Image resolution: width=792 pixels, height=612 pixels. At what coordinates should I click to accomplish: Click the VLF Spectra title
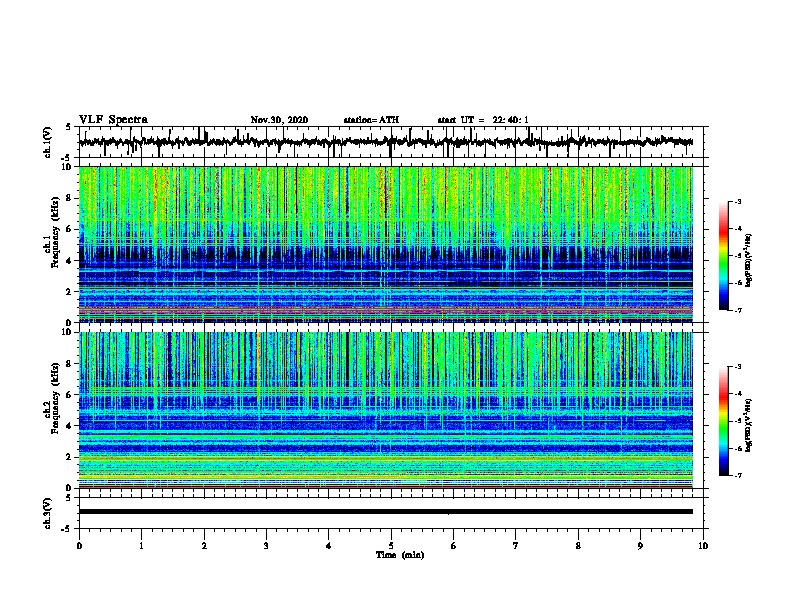(x=113, y=119)
